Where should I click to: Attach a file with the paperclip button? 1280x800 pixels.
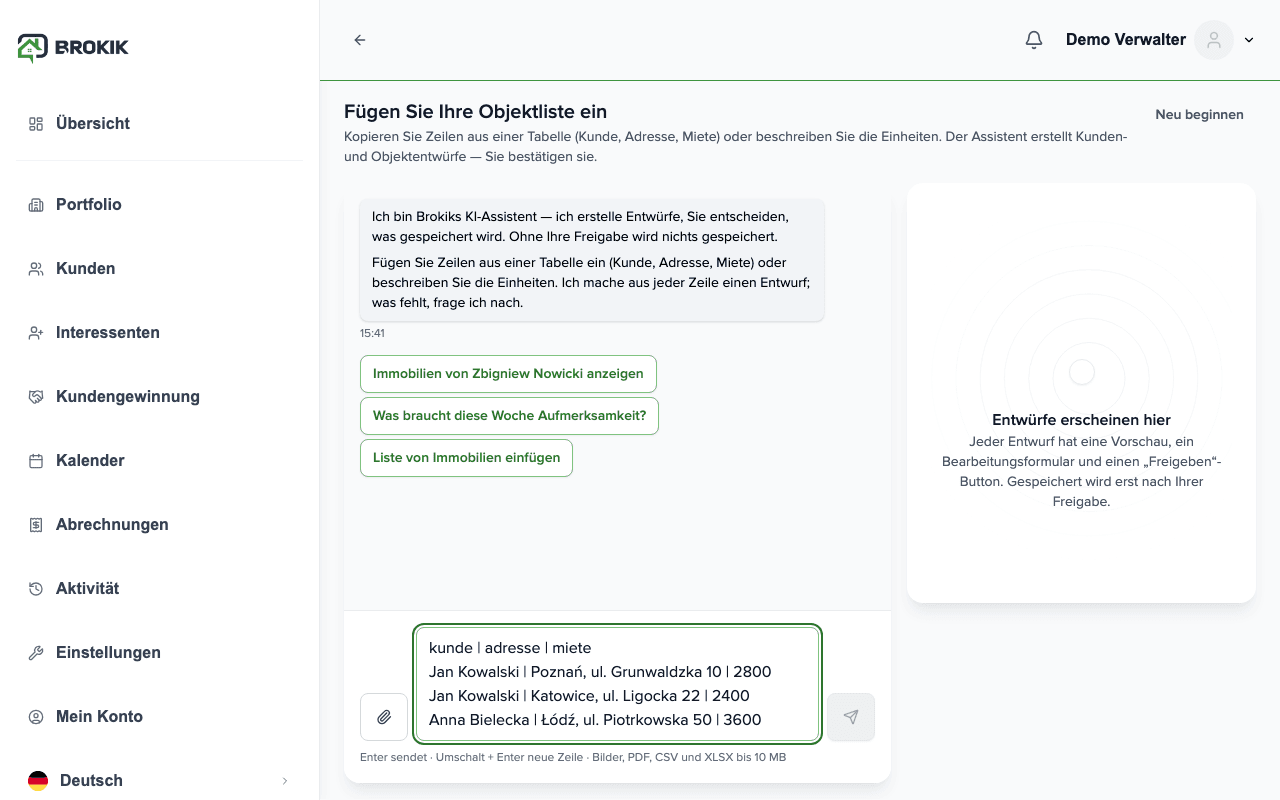(384, 717)
